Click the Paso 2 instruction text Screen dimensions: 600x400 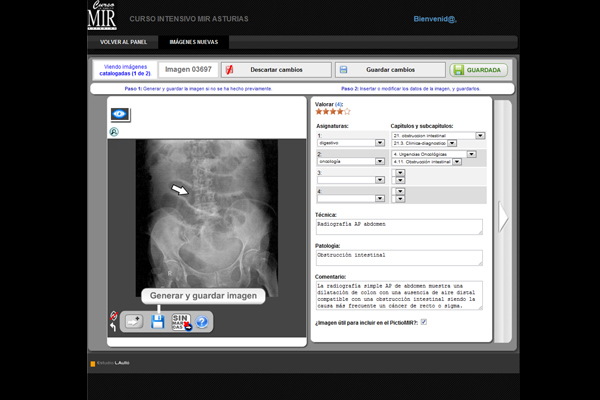click(x=411, y=89)
